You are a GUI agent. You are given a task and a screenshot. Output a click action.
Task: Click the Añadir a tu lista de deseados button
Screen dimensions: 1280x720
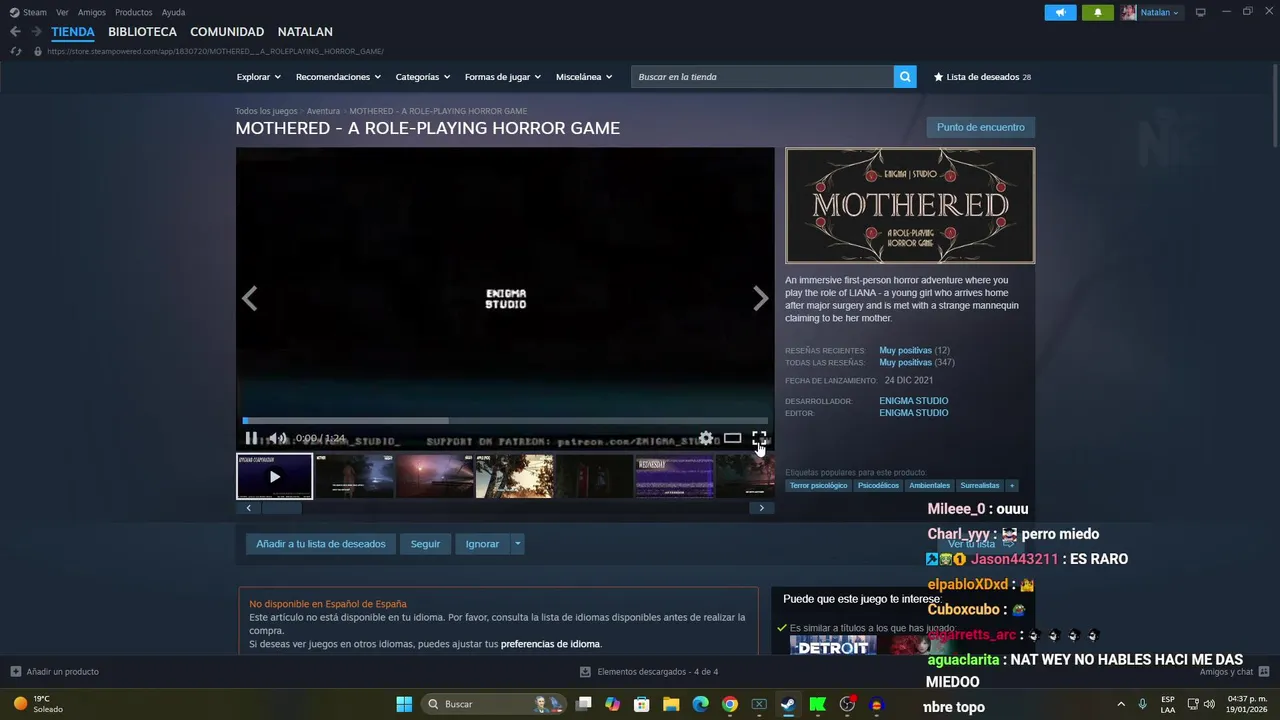pyautogui.click(x=320, y=544)
